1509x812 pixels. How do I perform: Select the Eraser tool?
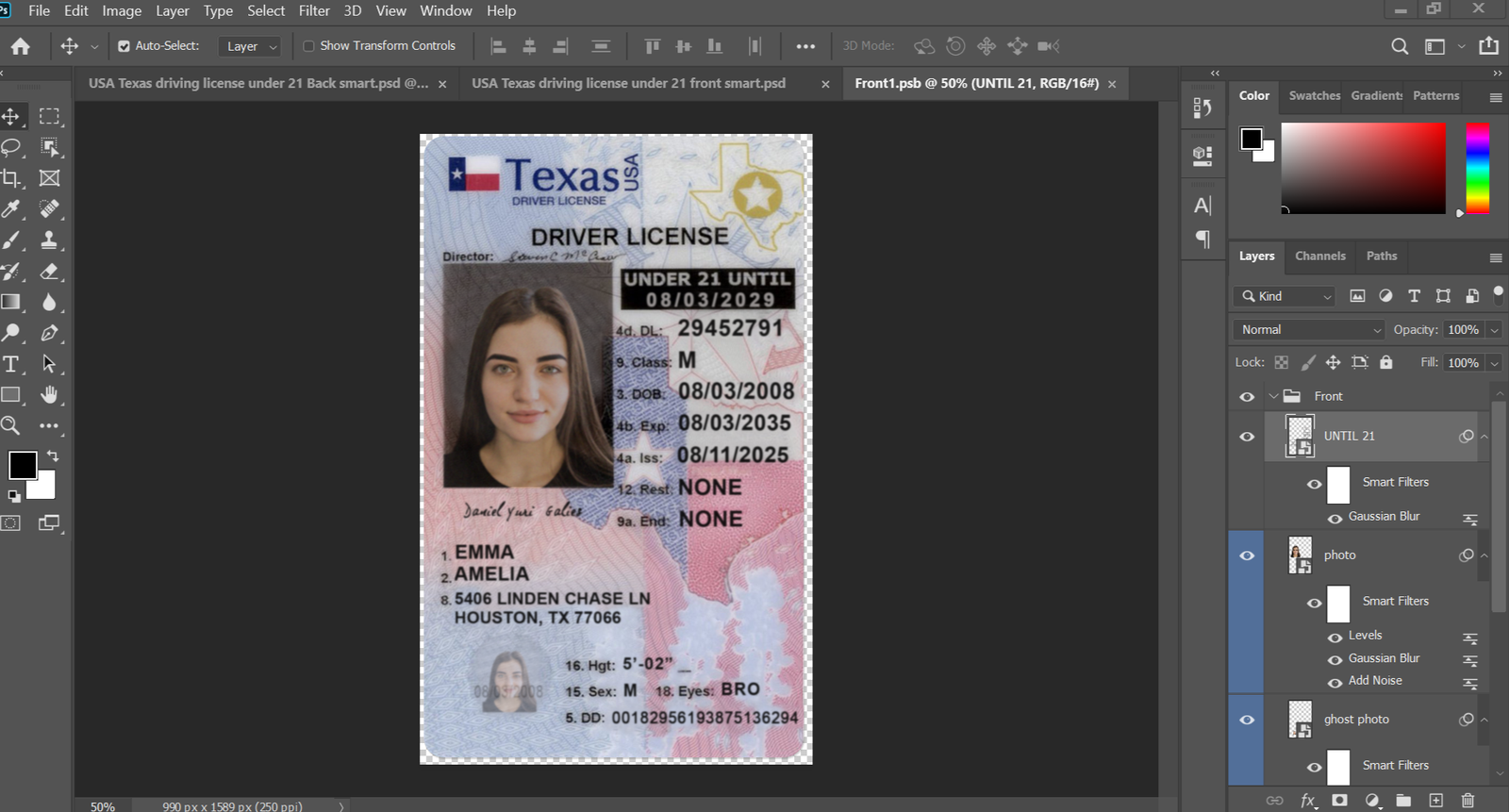click(x=49, y=272)
